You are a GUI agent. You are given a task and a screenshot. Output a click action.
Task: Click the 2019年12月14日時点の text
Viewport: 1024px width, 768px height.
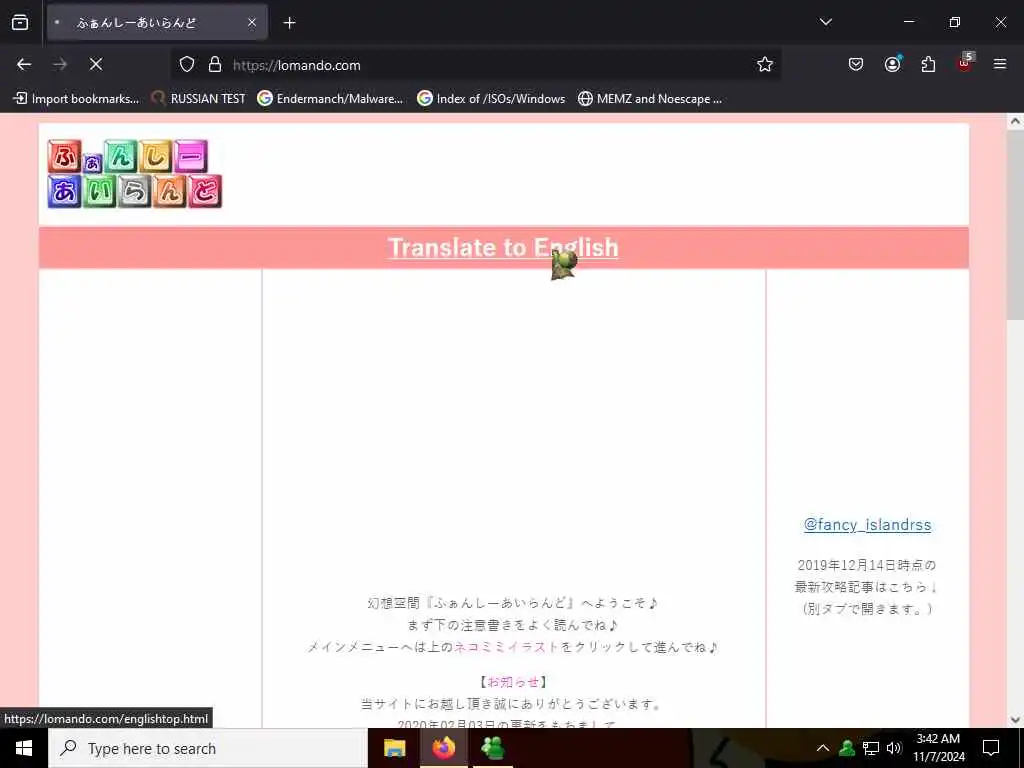pos(867,565)
